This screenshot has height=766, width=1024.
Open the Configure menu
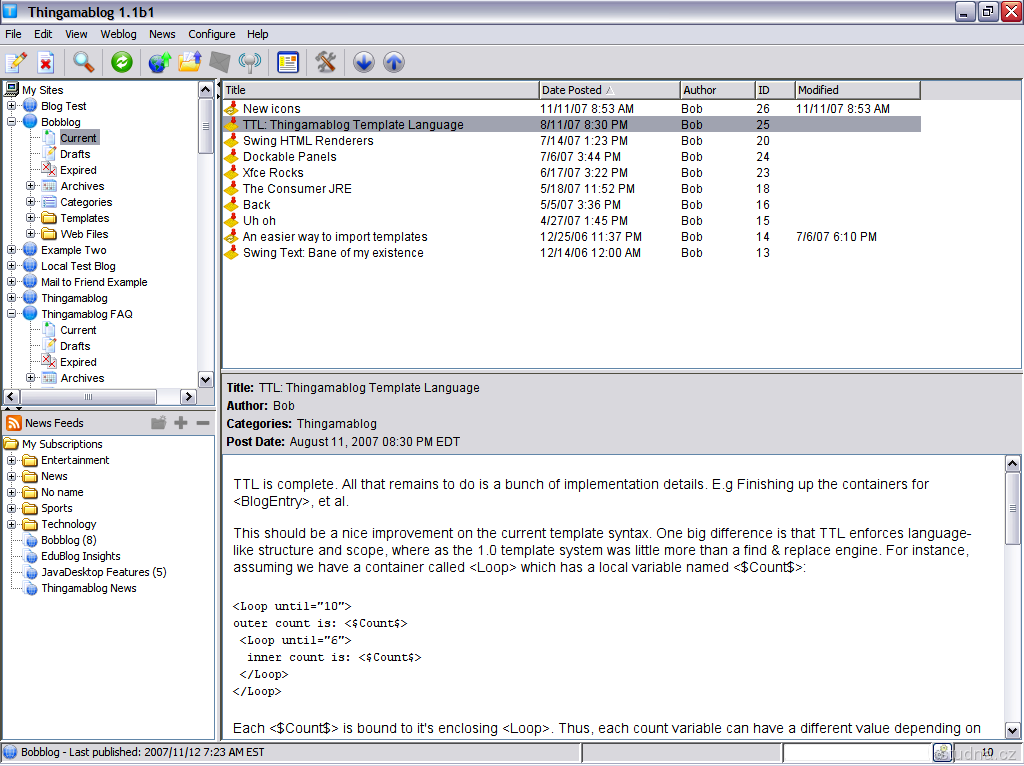point(211,34)
